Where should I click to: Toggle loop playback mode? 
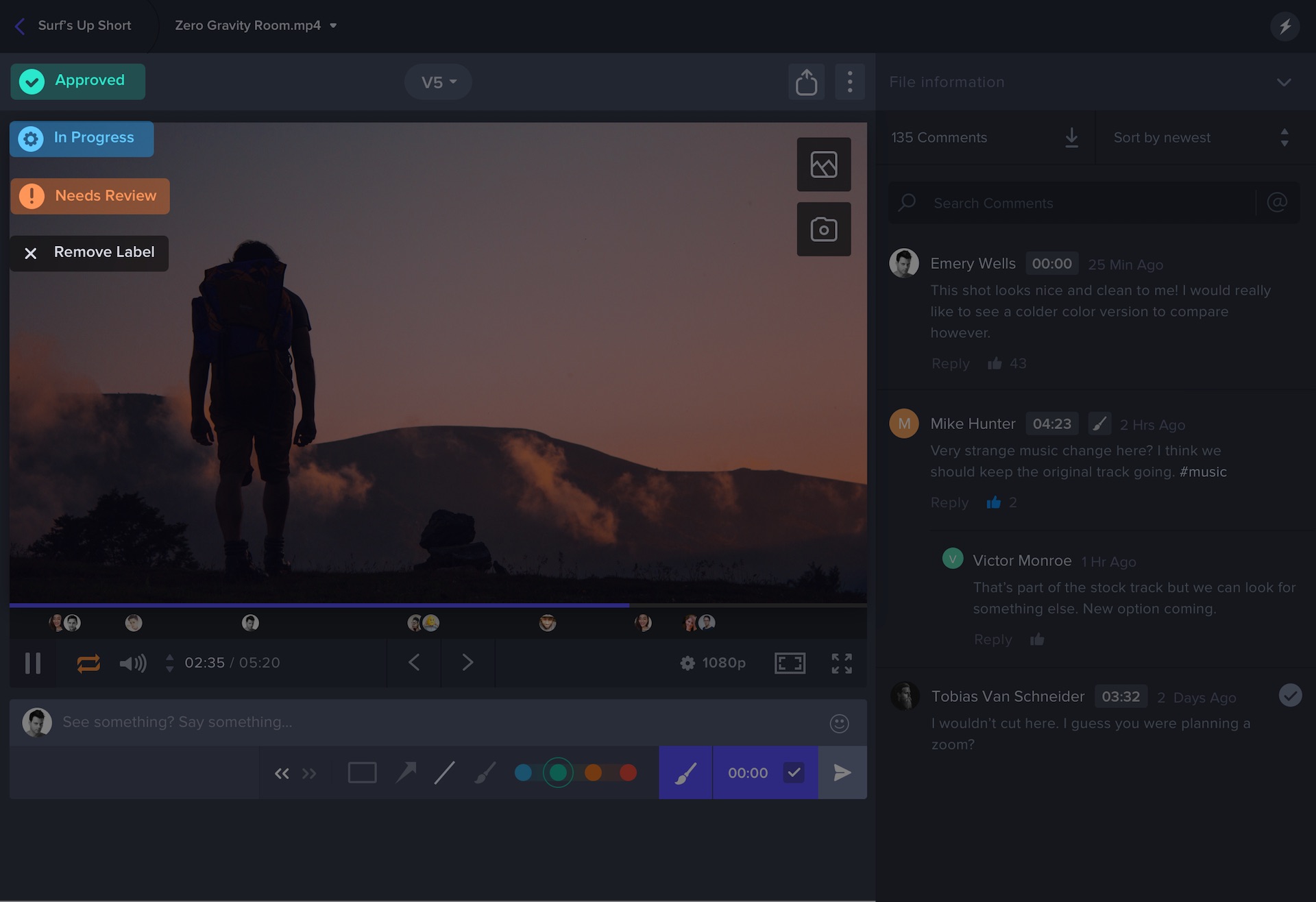[88, 663]
